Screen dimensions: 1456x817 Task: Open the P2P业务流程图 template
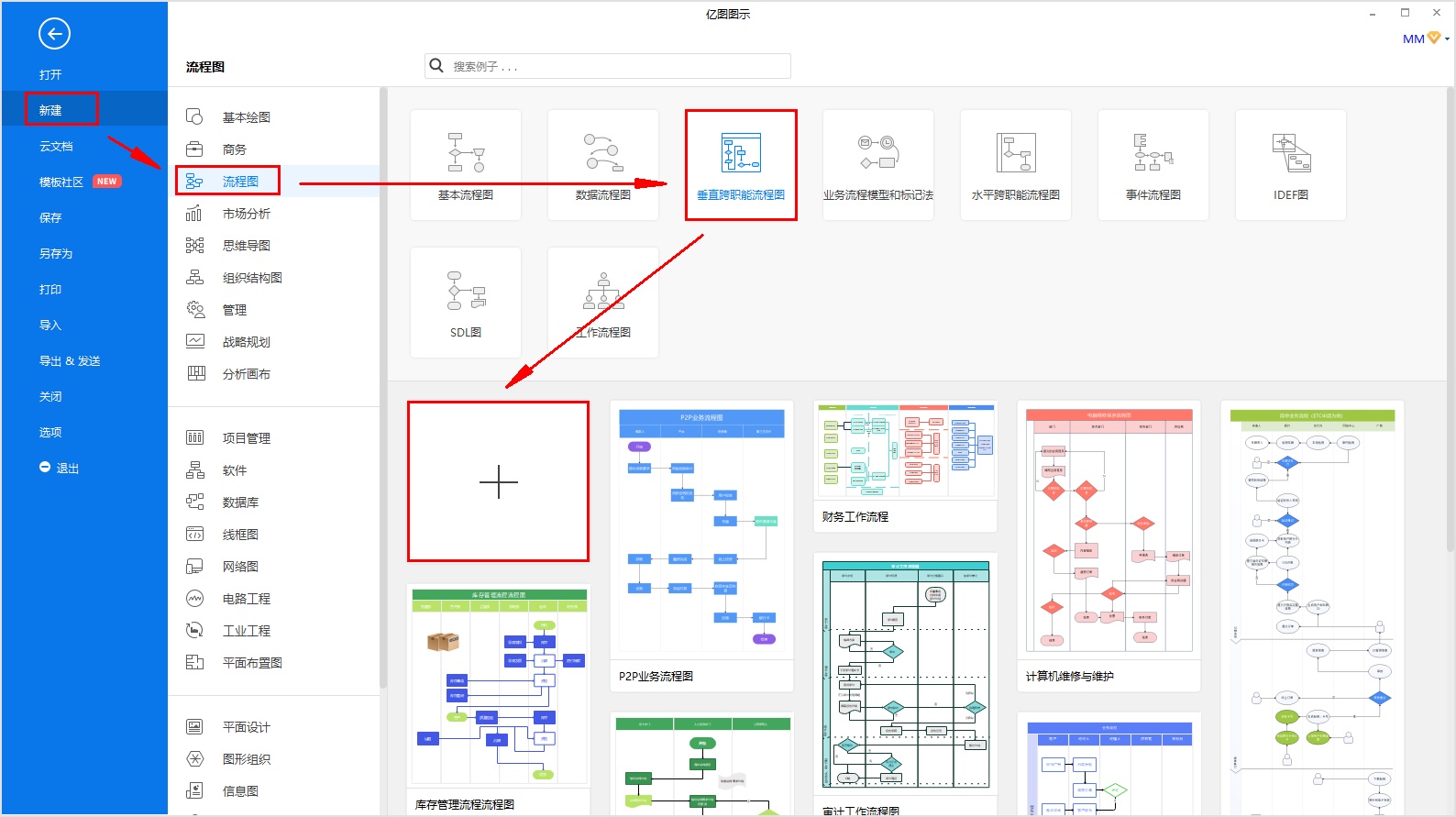coord(701,546)
